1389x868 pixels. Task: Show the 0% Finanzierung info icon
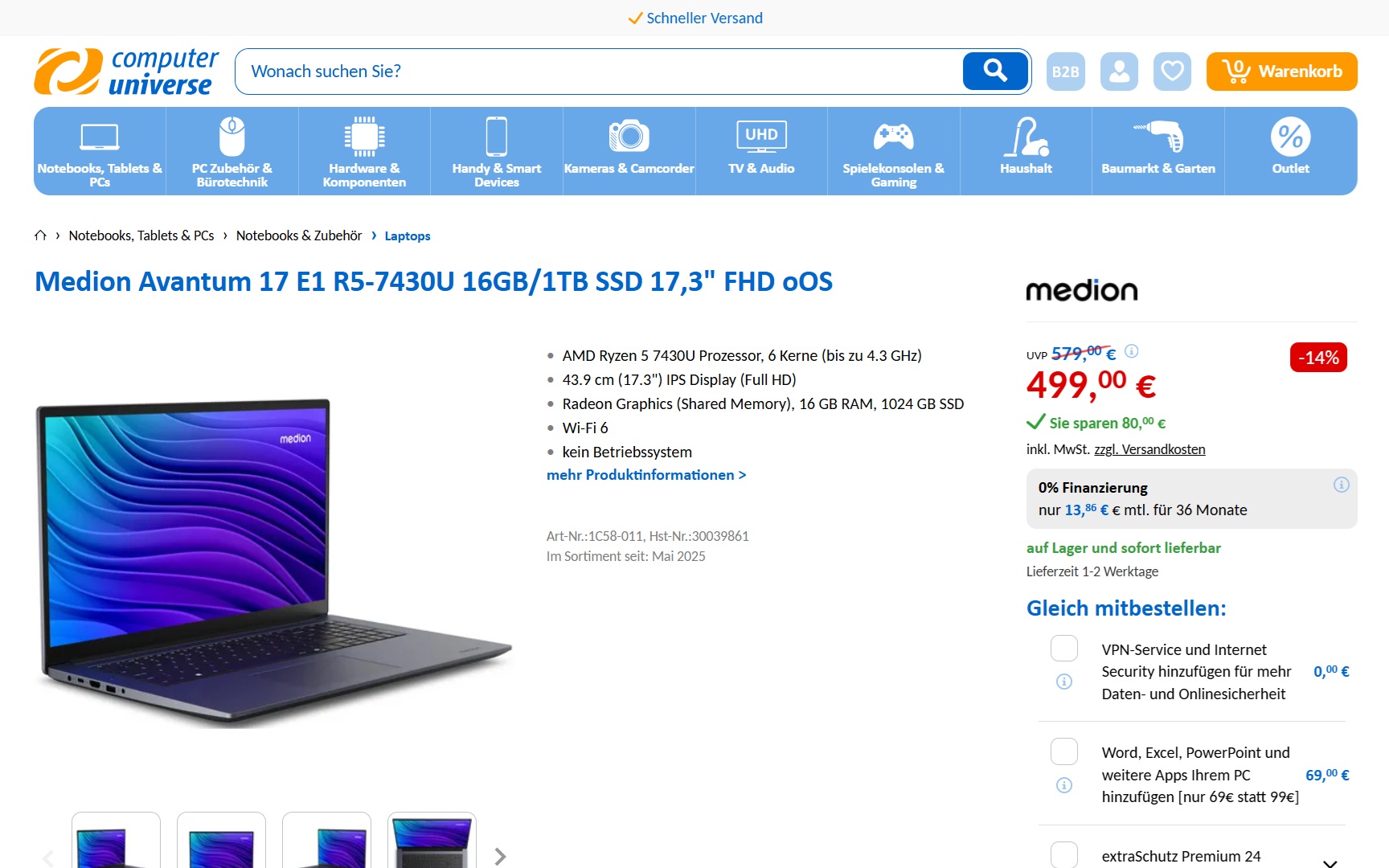click(x=1341, y=485)
